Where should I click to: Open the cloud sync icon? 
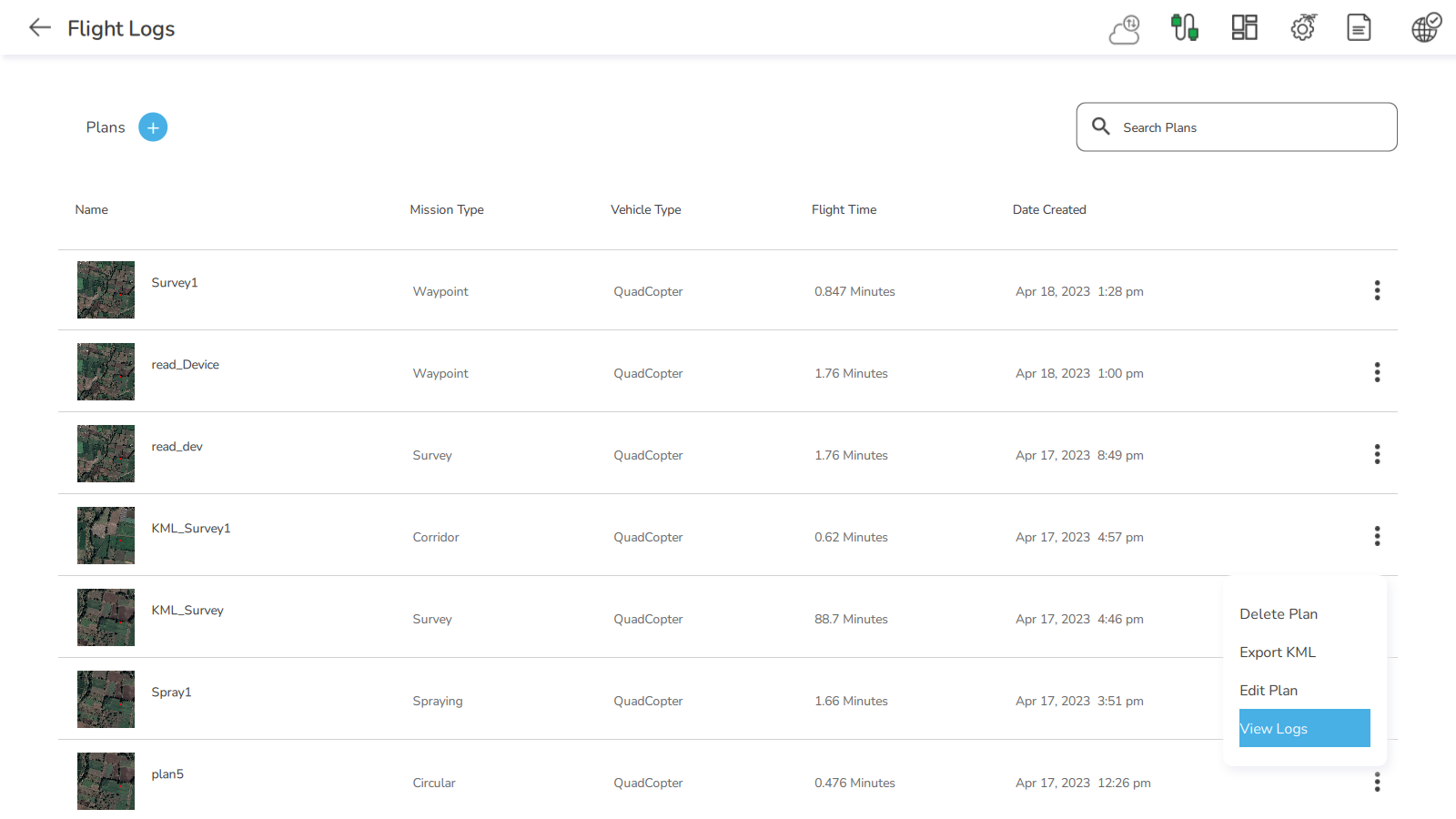click(1125, 29)
